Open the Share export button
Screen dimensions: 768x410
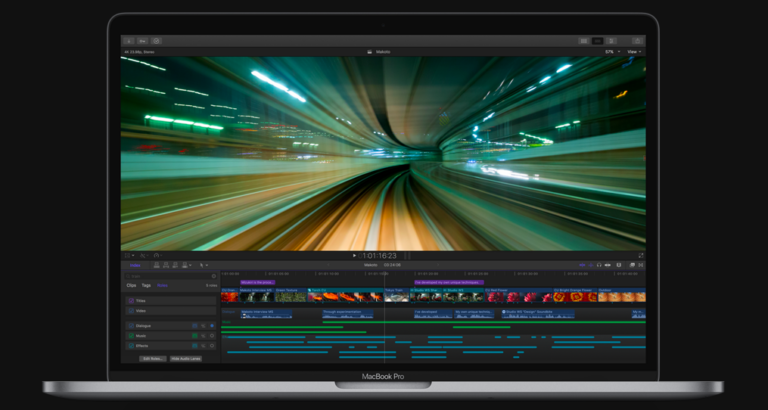click(637, 41)
